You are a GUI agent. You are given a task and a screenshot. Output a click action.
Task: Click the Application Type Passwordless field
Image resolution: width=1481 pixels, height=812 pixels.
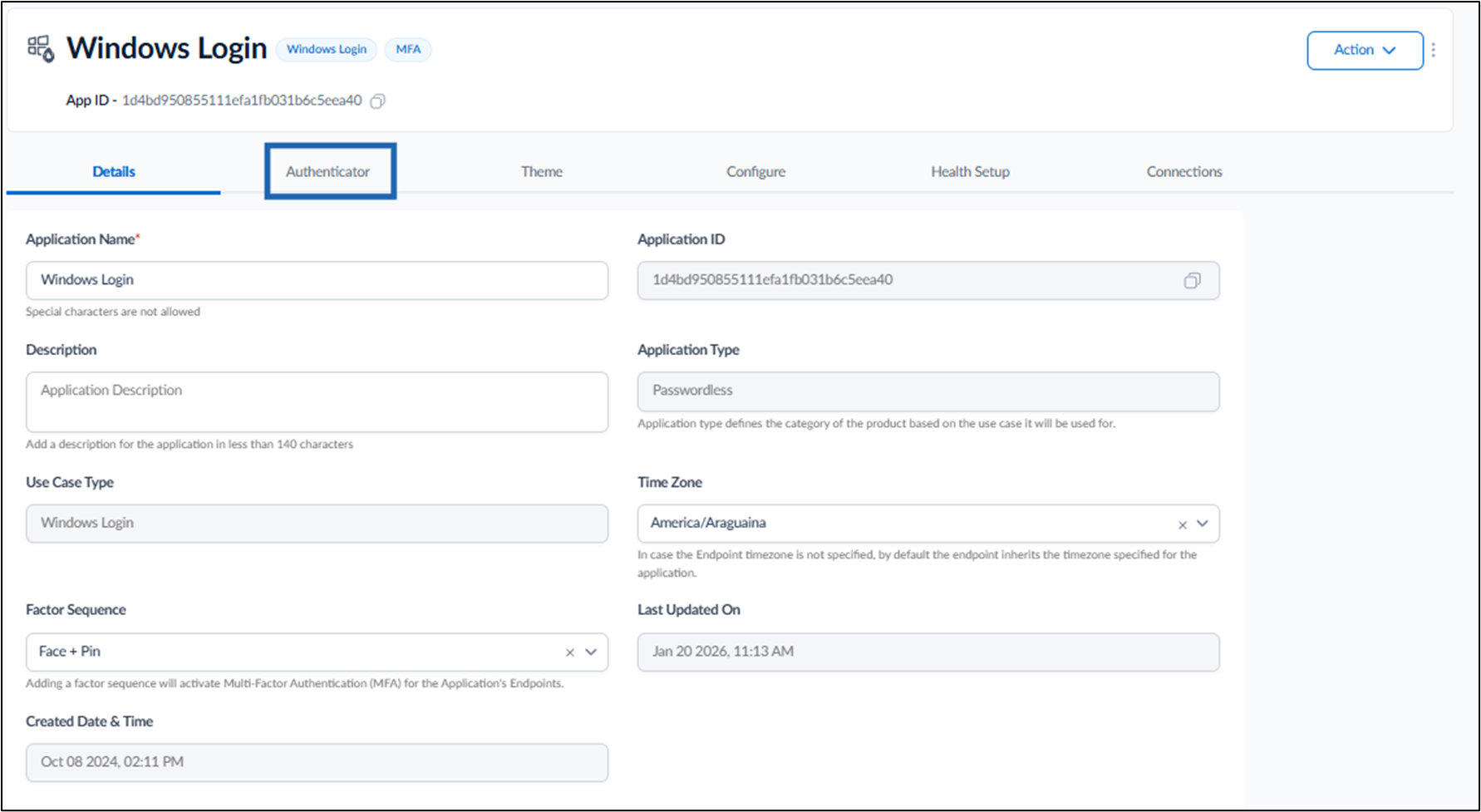click(x=928, y=391)
